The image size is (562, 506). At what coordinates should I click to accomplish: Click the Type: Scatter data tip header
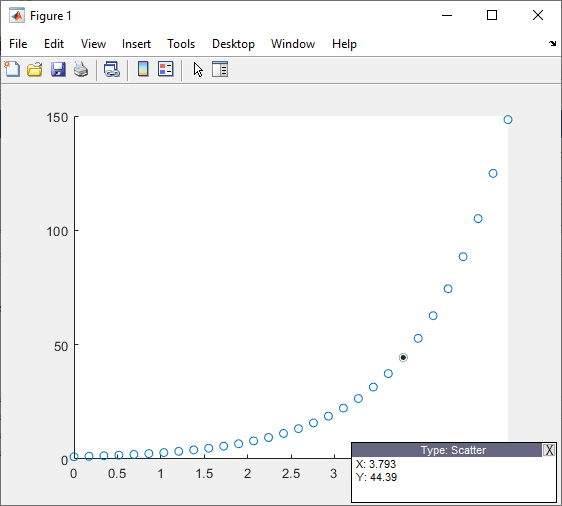[453, 450]
